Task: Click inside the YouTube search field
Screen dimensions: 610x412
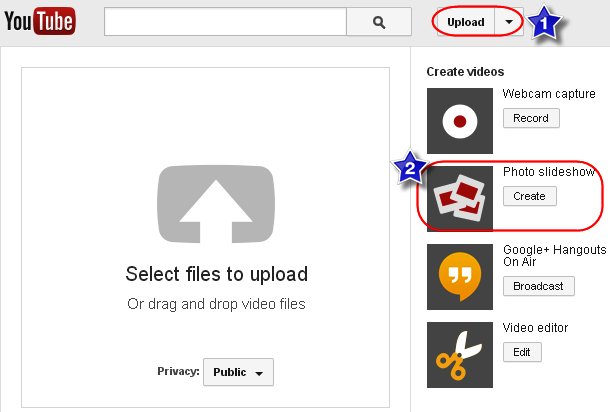Action: 225,22
